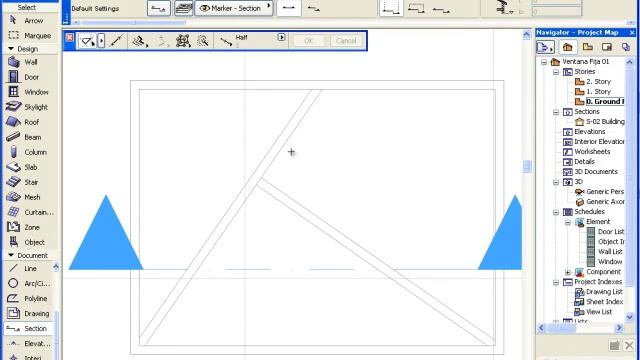Screen dimensions: 640x360
Task: Open the geometry method flyout arrow
Action: (x=101, y=41)
